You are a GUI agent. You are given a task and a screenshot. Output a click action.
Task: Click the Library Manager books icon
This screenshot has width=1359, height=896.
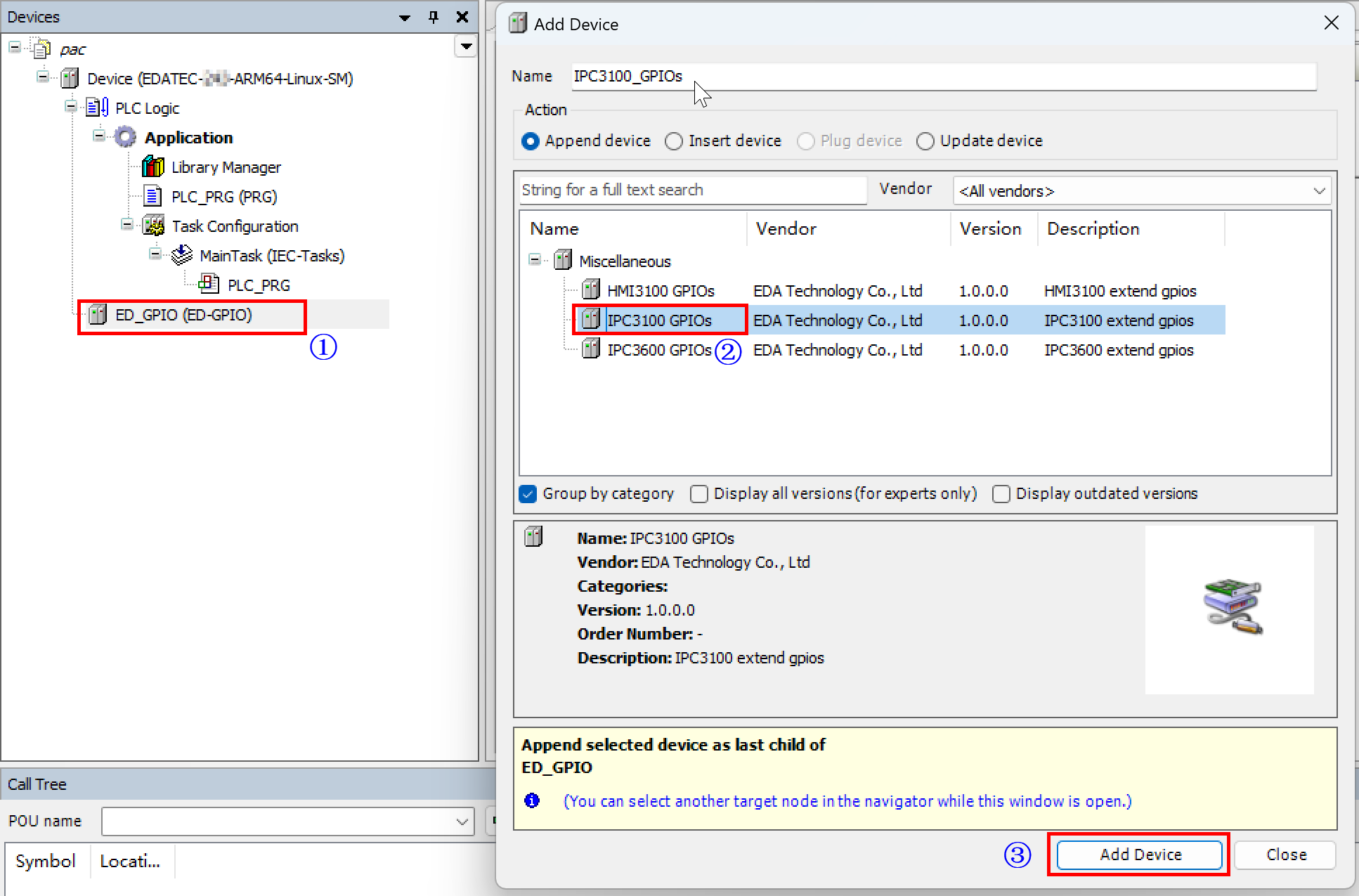point(152,167)
